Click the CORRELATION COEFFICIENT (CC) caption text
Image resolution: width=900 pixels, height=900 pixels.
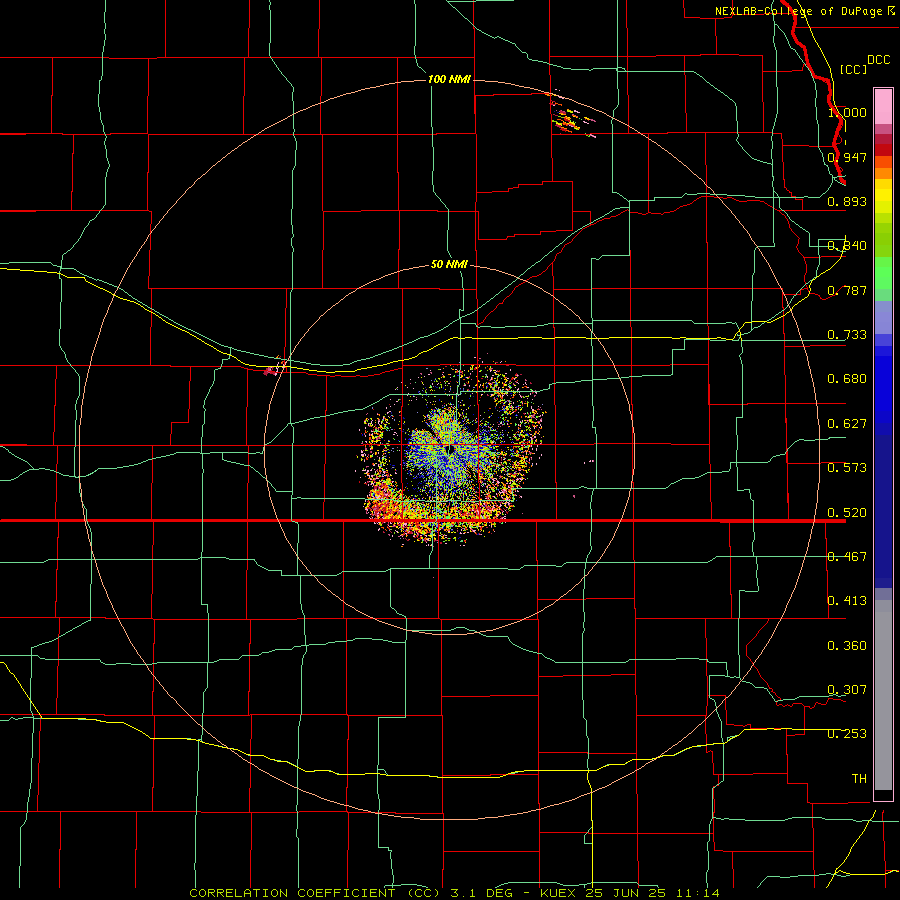316,893
